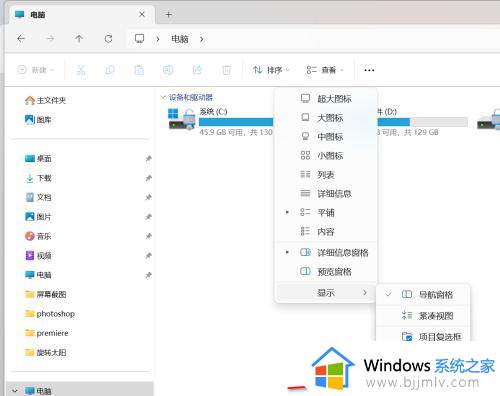Open the 查看 view dropdown
Viewport: 500px width, 396px height.
point(325,70)
